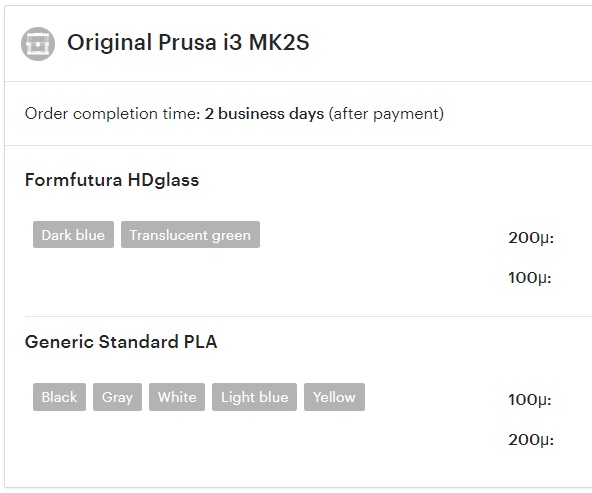592x493 pixels.
Task: Select the Gray PLA color tag
Action: tap(117, 397)
